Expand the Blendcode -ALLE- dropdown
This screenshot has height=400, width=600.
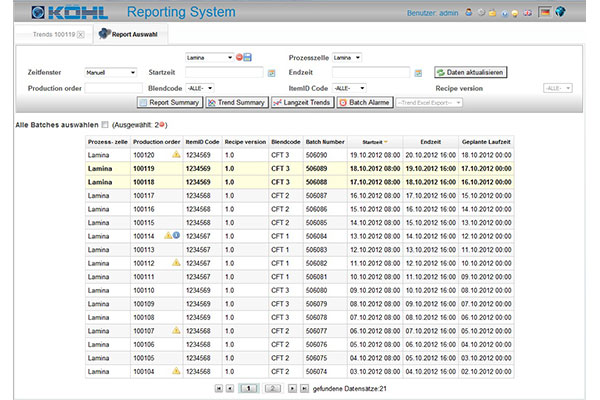tap(200, 88)
